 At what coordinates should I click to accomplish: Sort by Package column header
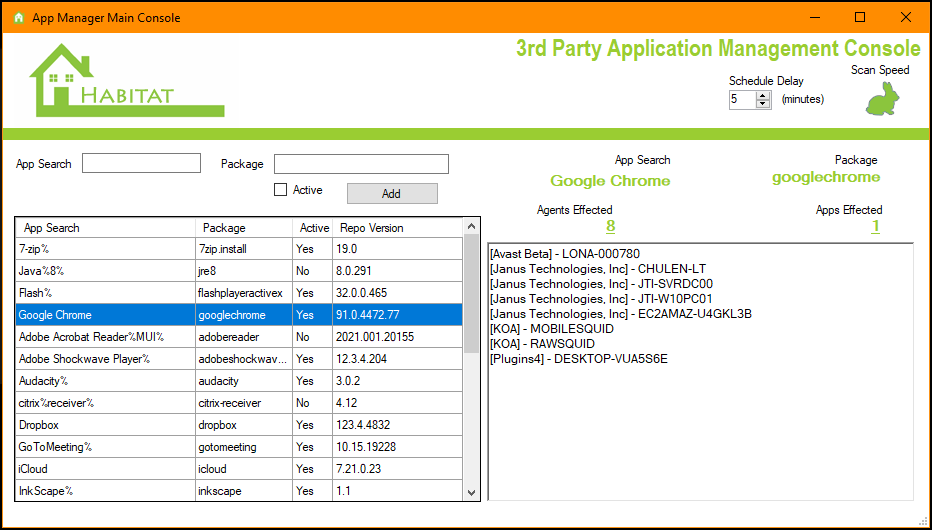(244, 228)
